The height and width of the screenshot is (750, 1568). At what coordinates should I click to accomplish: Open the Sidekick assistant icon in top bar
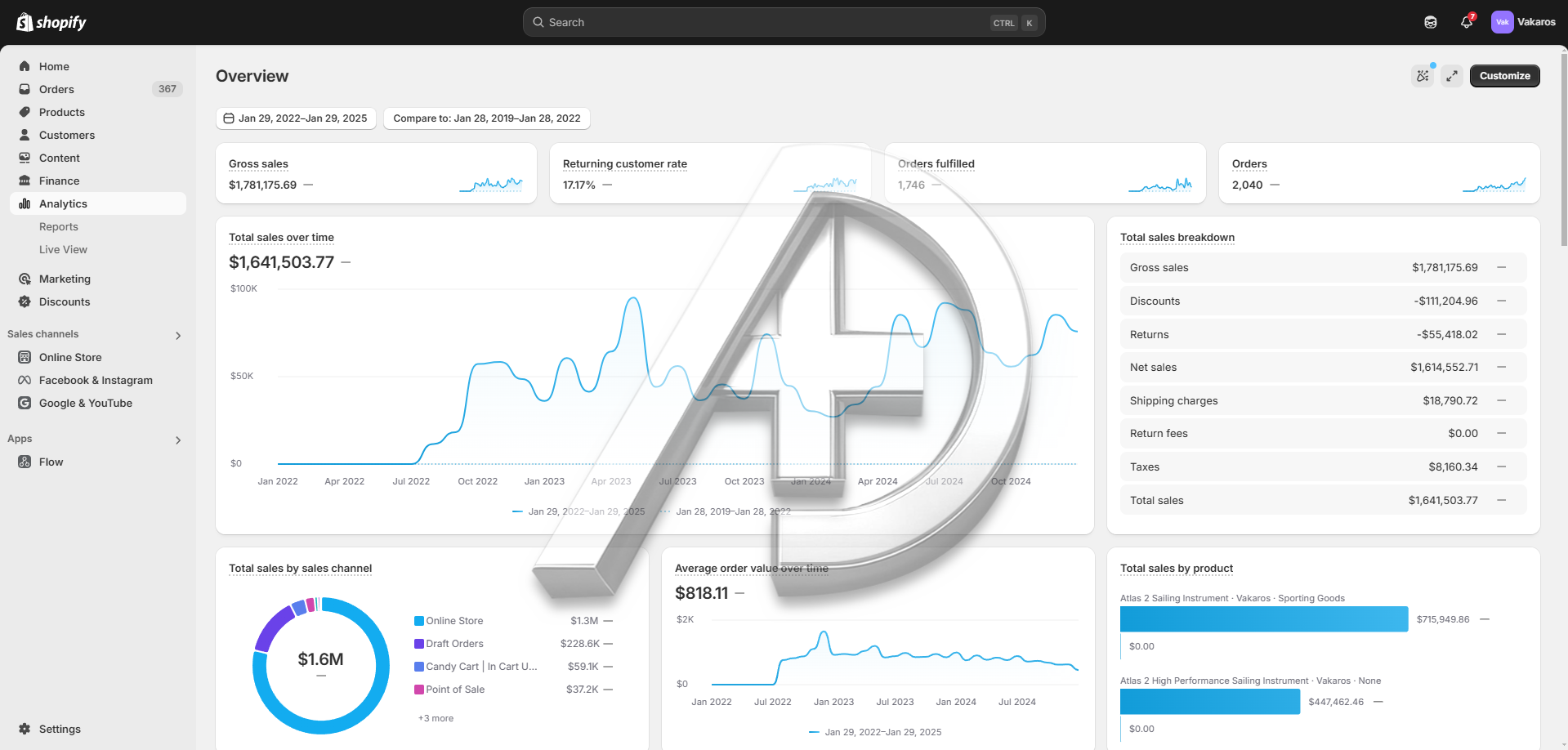pyautogui.click(x=1430, y=22)
